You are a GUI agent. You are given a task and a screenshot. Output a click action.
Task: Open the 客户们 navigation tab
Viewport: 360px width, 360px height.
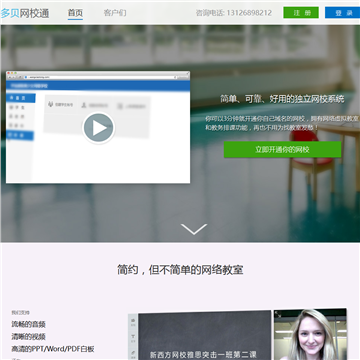(115, 13)
